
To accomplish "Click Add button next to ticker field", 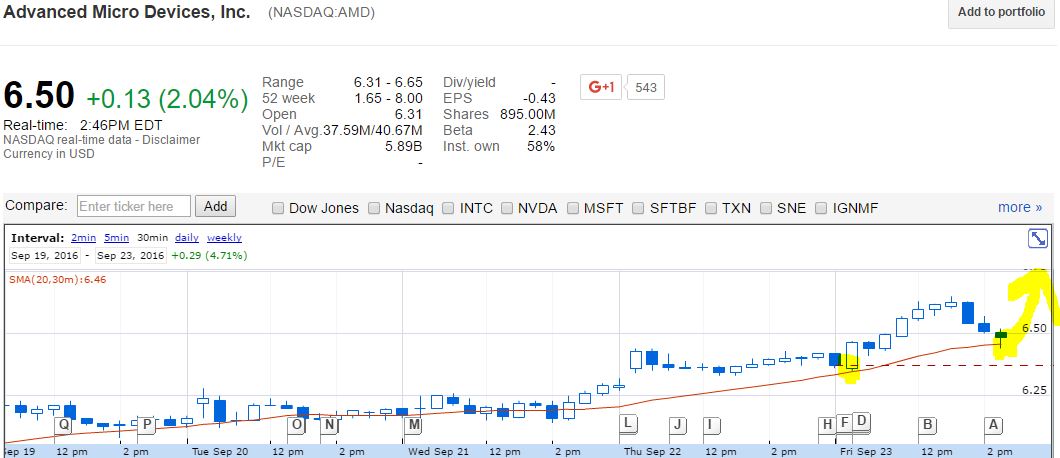I will tap(216, 206).
